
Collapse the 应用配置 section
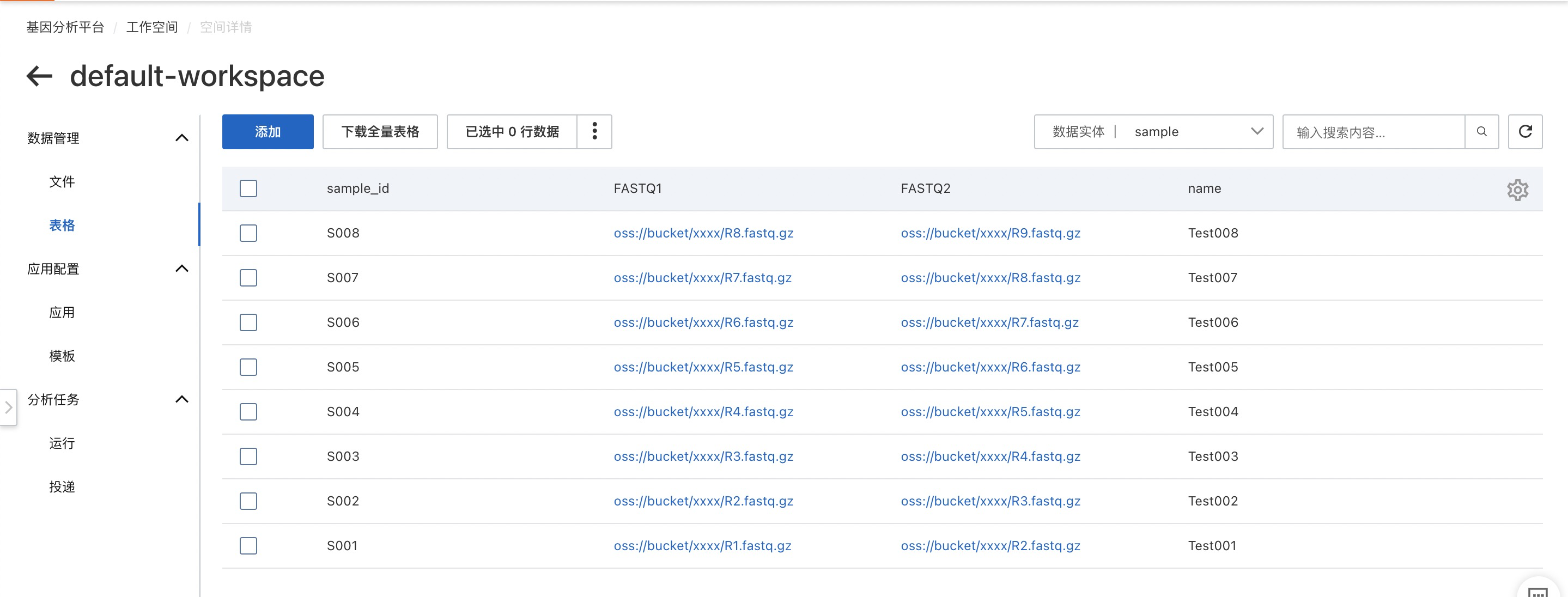click(181, 269)
